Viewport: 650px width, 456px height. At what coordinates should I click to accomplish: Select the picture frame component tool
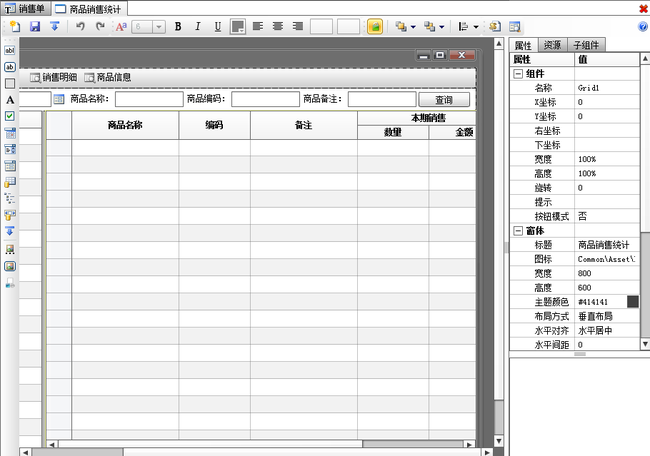coord(10,266)
